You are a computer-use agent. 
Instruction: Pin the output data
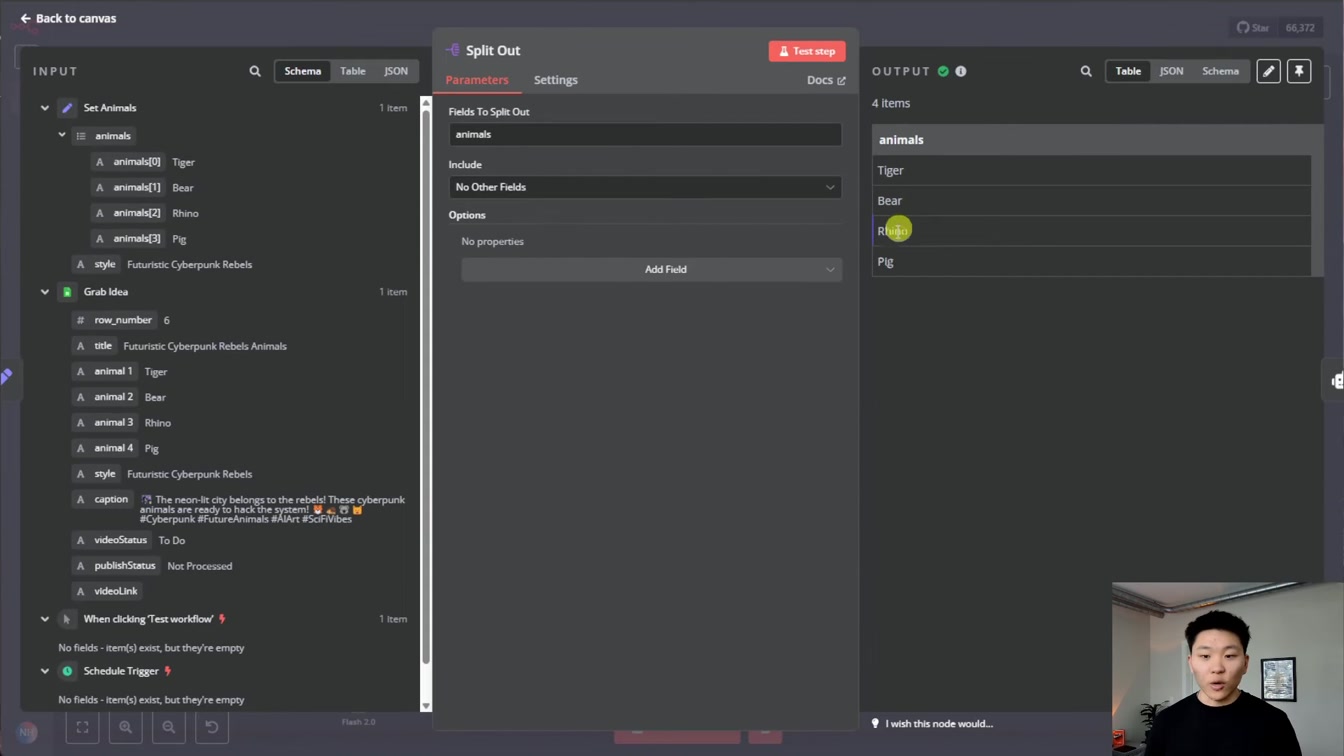click(1299, 71)
